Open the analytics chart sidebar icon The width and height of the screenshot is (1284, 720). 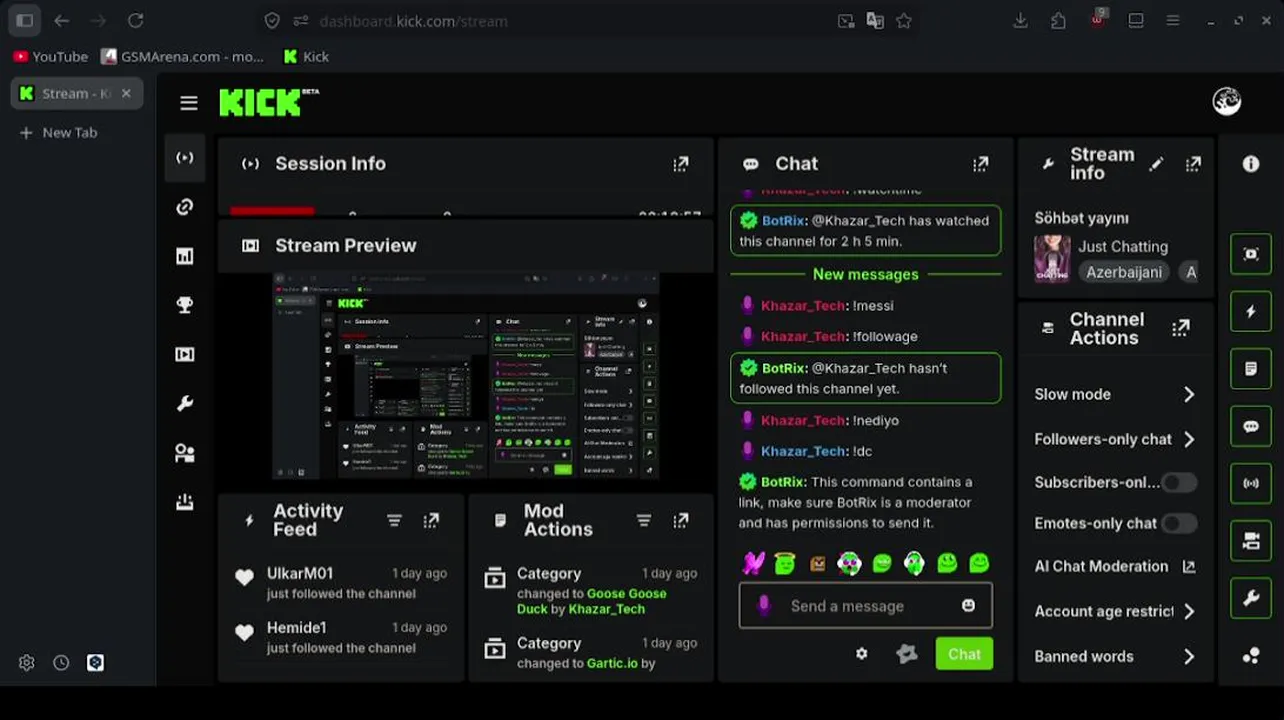(185, 256)
